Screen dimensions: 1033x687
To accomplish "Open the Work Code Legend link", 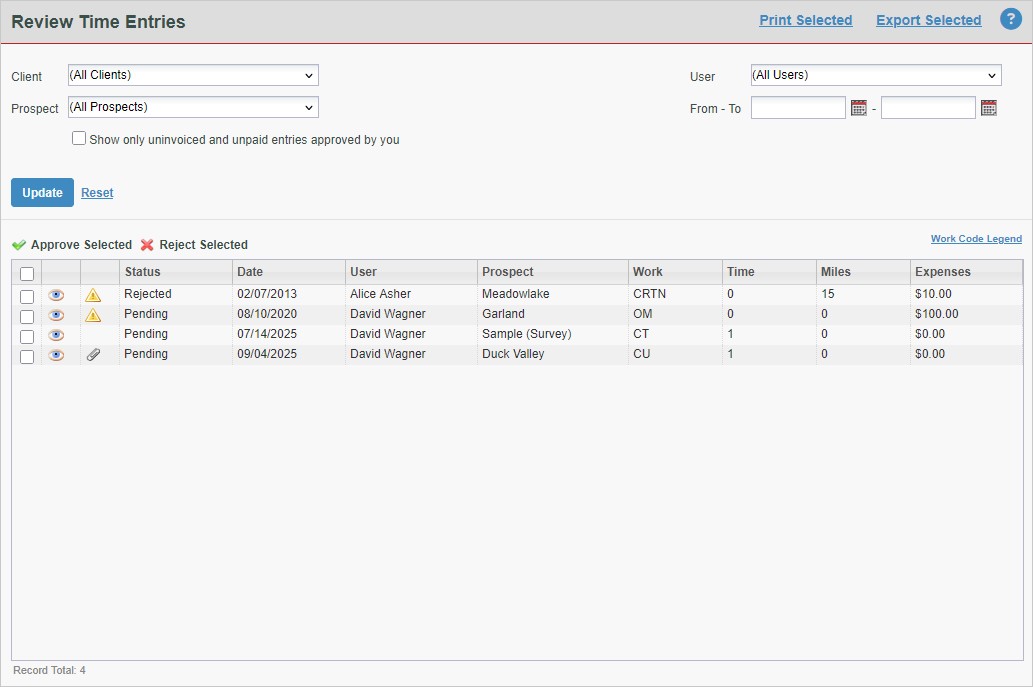I will 976,239.
